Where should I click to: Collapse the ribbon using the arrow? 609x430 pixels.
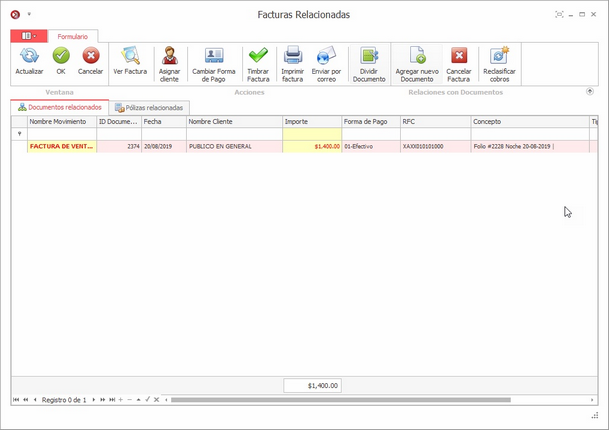590,91
